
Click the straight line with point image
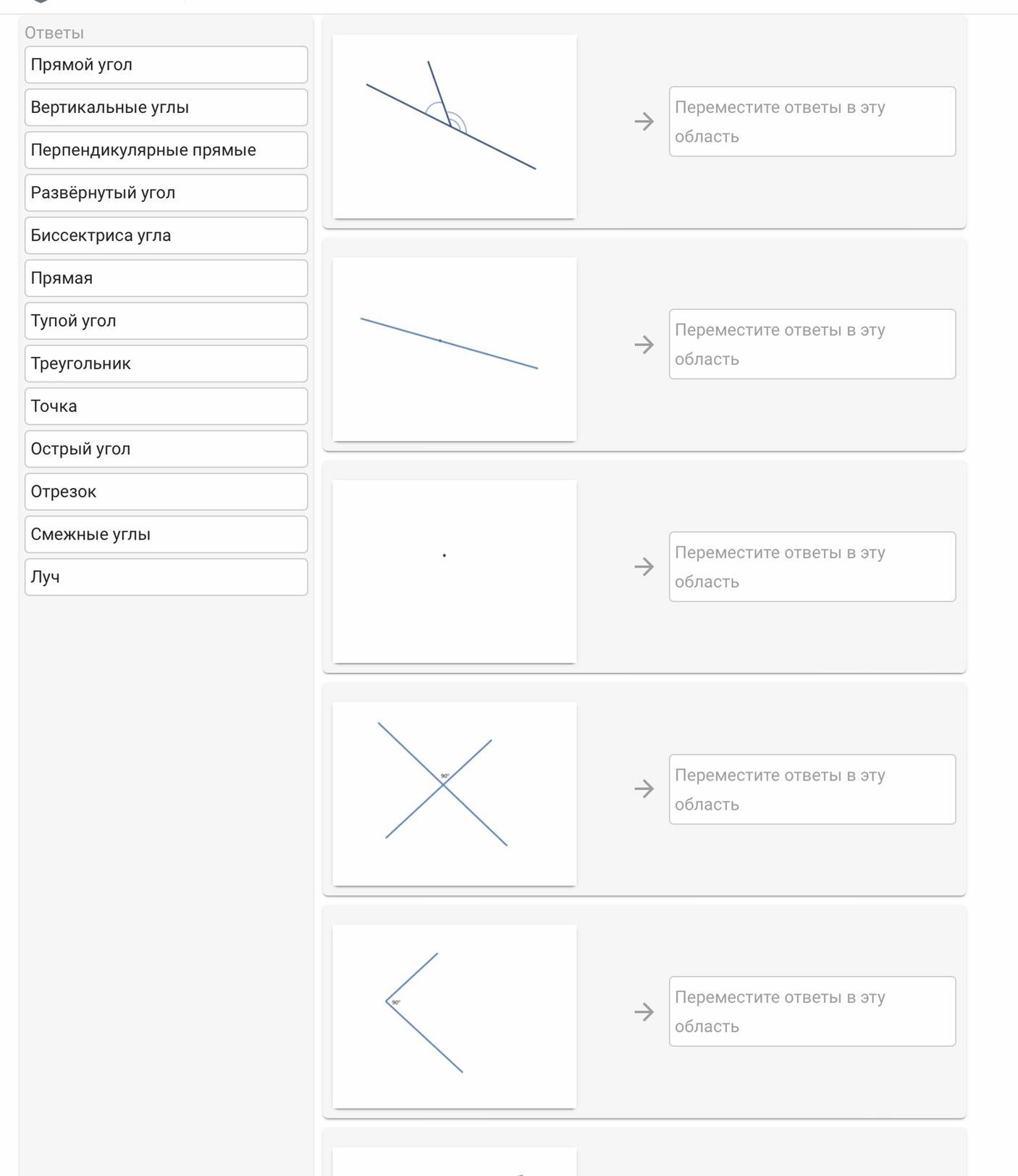(455, 348)
